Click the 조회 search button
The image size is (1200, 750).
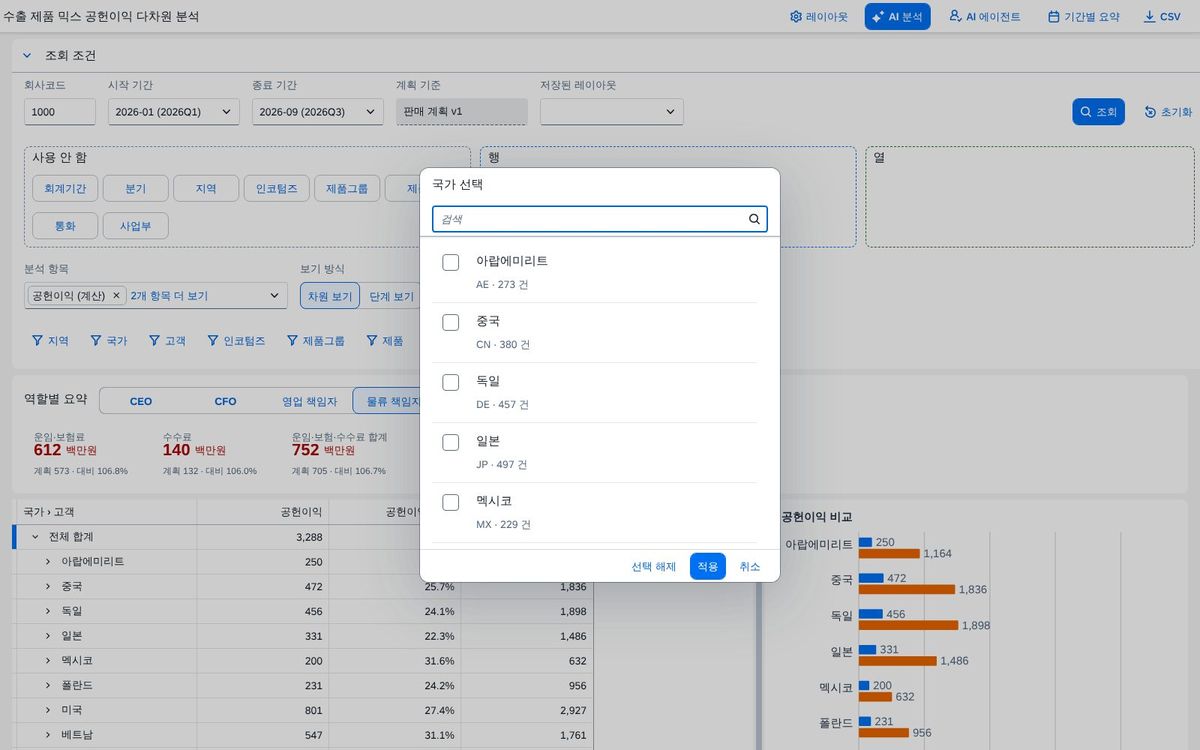[x=1099, y=112]
